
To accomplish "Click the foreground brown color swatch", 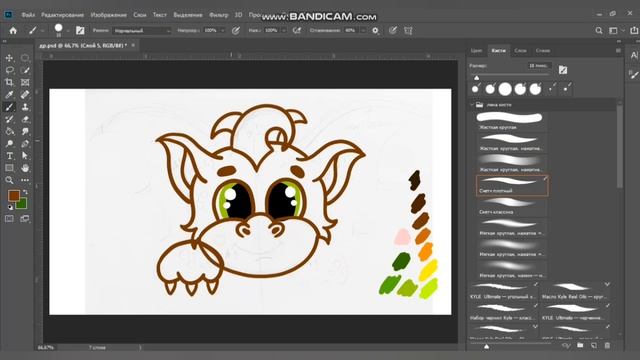I will coord(13,196).
